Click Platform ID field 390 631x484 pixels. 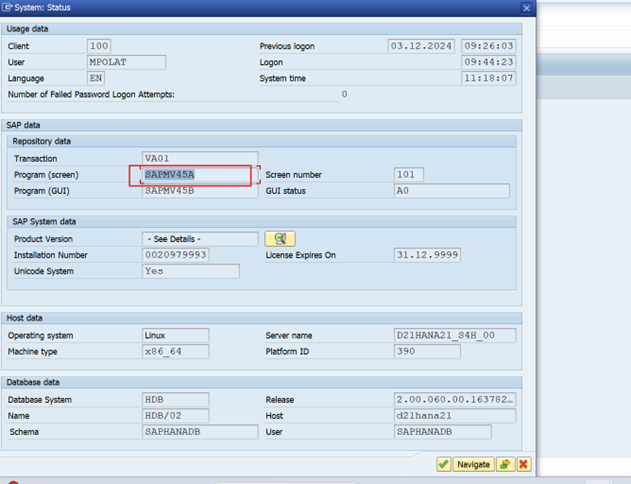click(427, 351)
